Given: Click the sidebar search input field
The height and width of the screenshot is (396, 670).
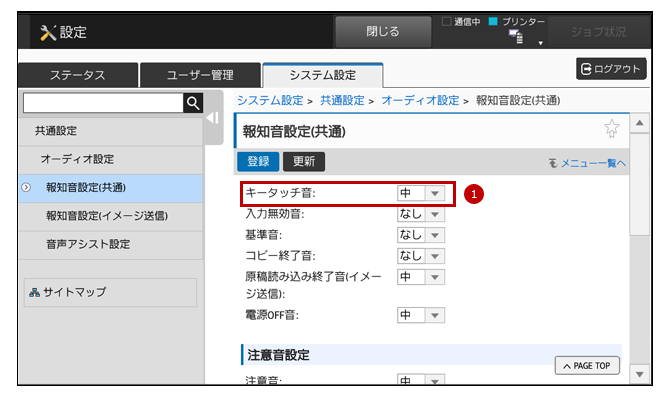Looking at the screenshot, I should 103,103.
